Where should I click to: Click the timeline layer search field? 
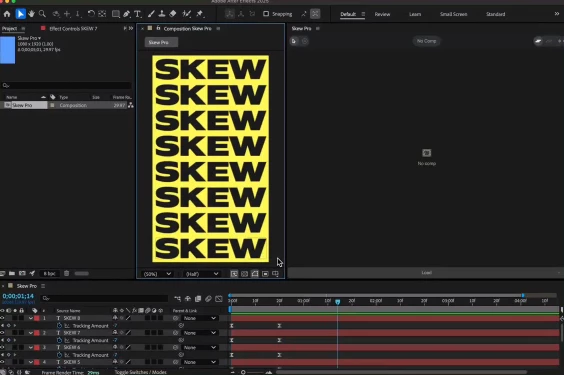coord(105,298)
